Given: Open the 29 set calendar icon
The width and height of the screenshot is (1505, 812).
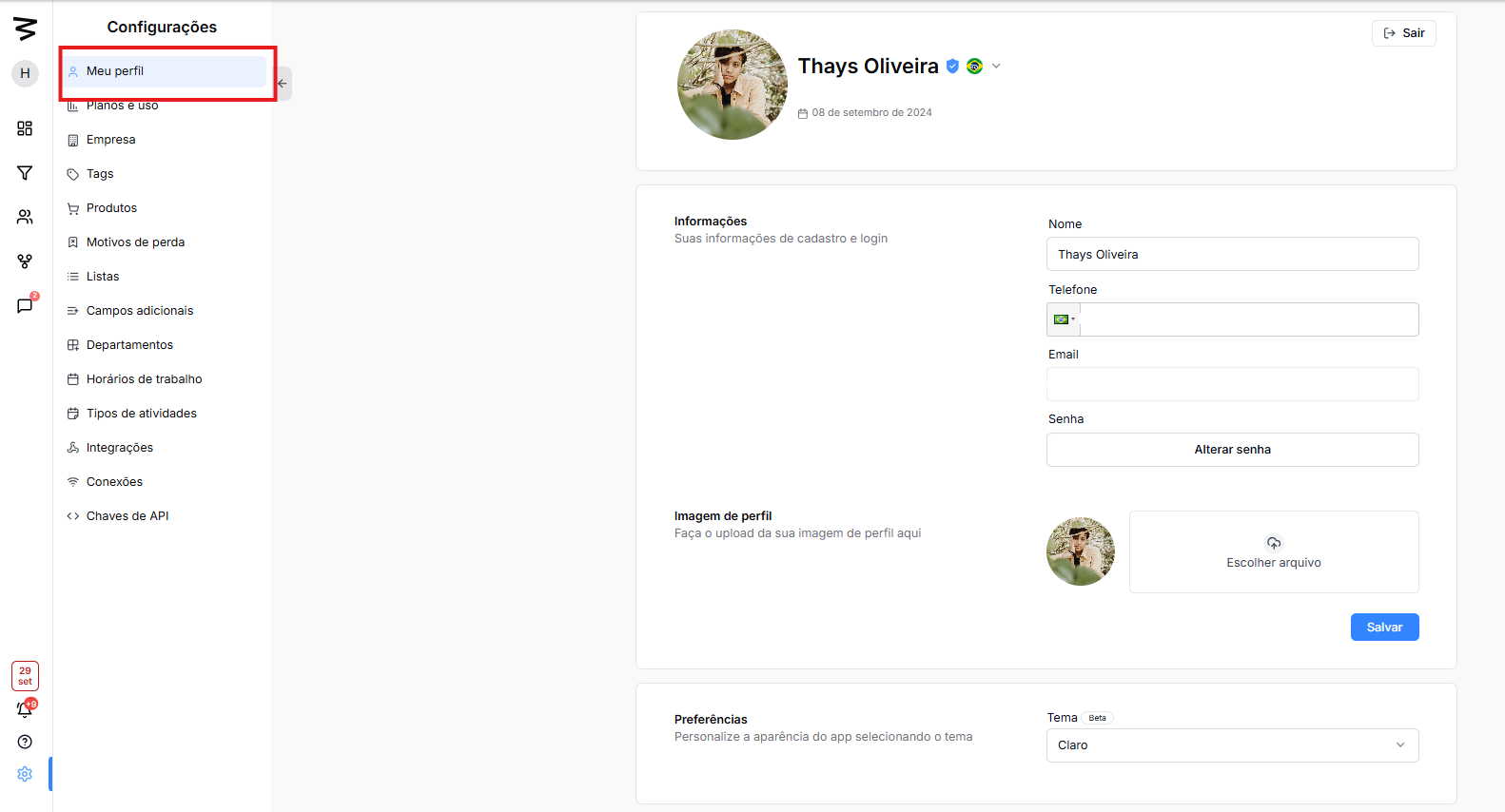Looking at the screenshot, I should [25, 676].
